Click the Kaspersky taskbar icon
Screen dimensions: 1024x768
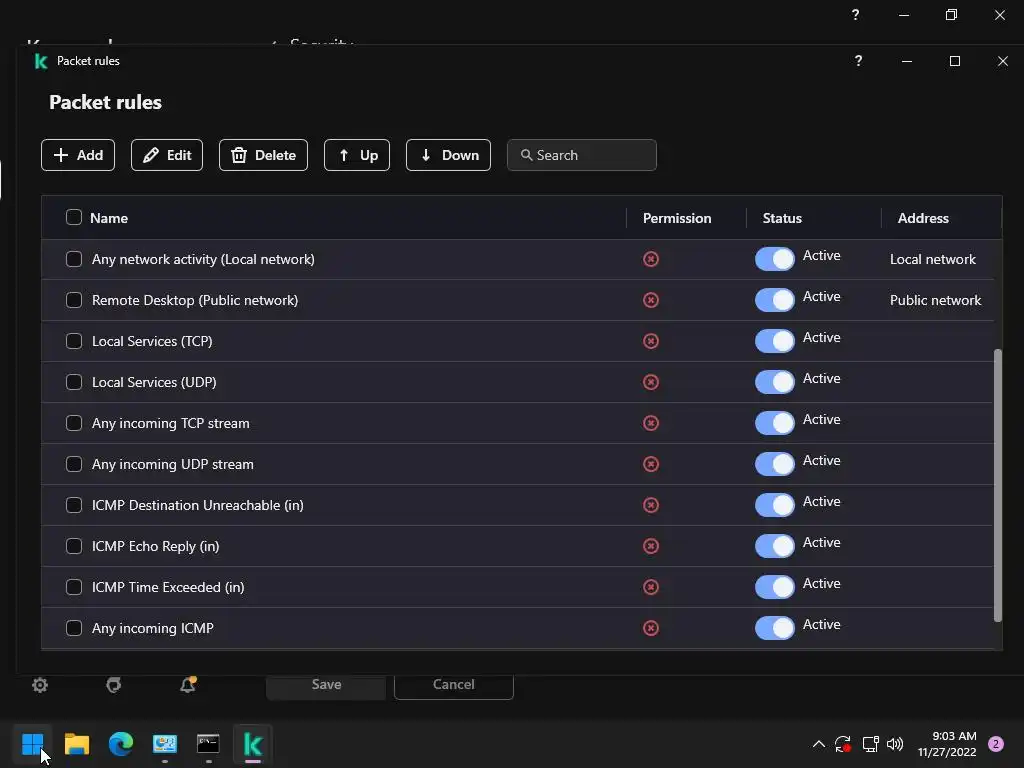253,744
